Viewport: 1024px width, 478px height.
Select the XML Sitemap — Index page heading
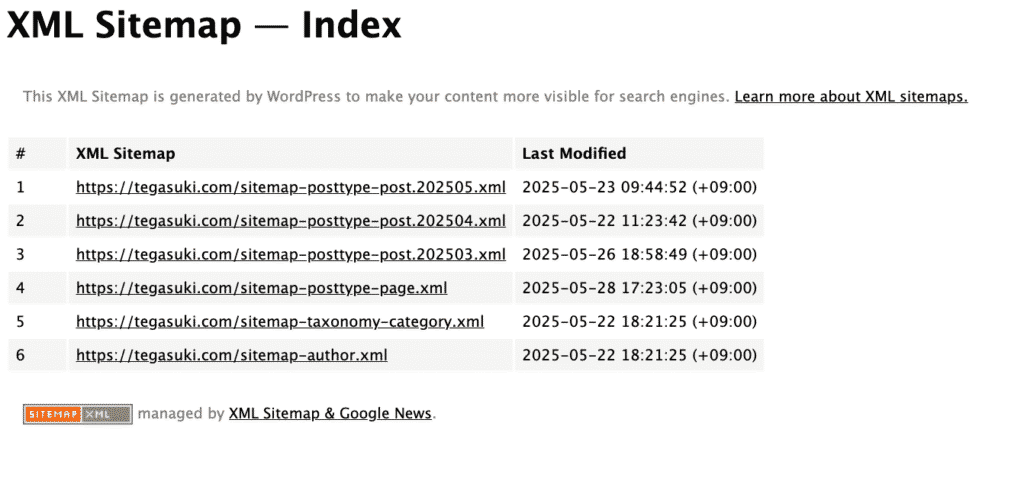204,26
